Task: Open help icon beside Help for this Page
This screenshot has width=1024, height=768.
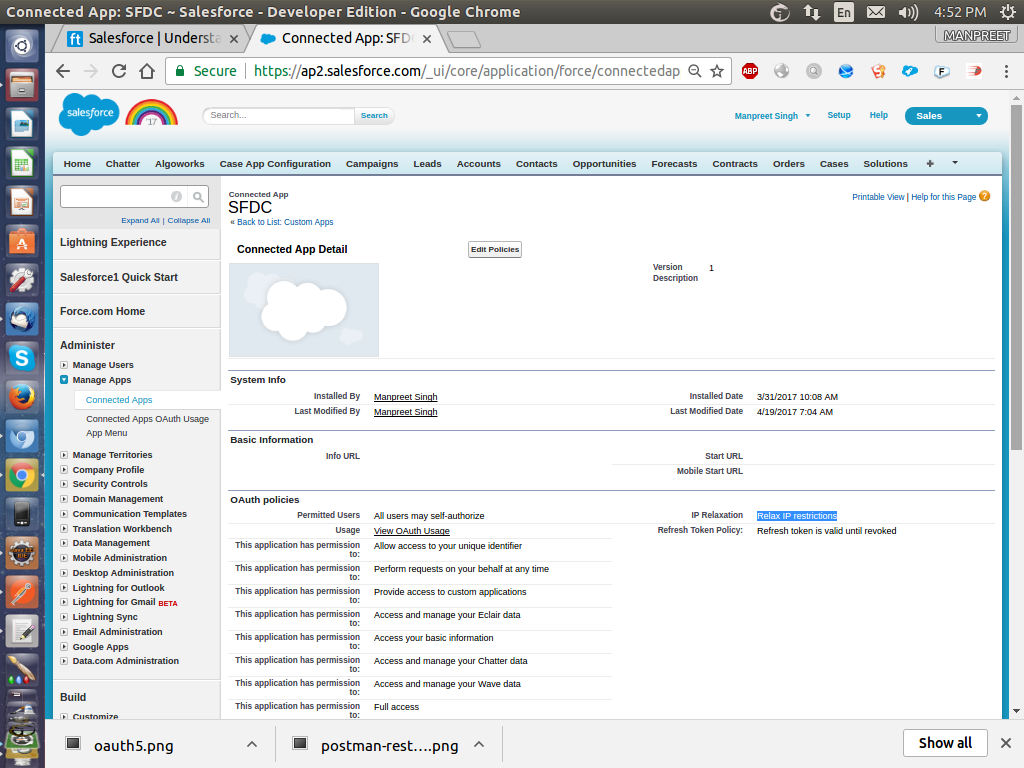Action: tap(985, 196)
